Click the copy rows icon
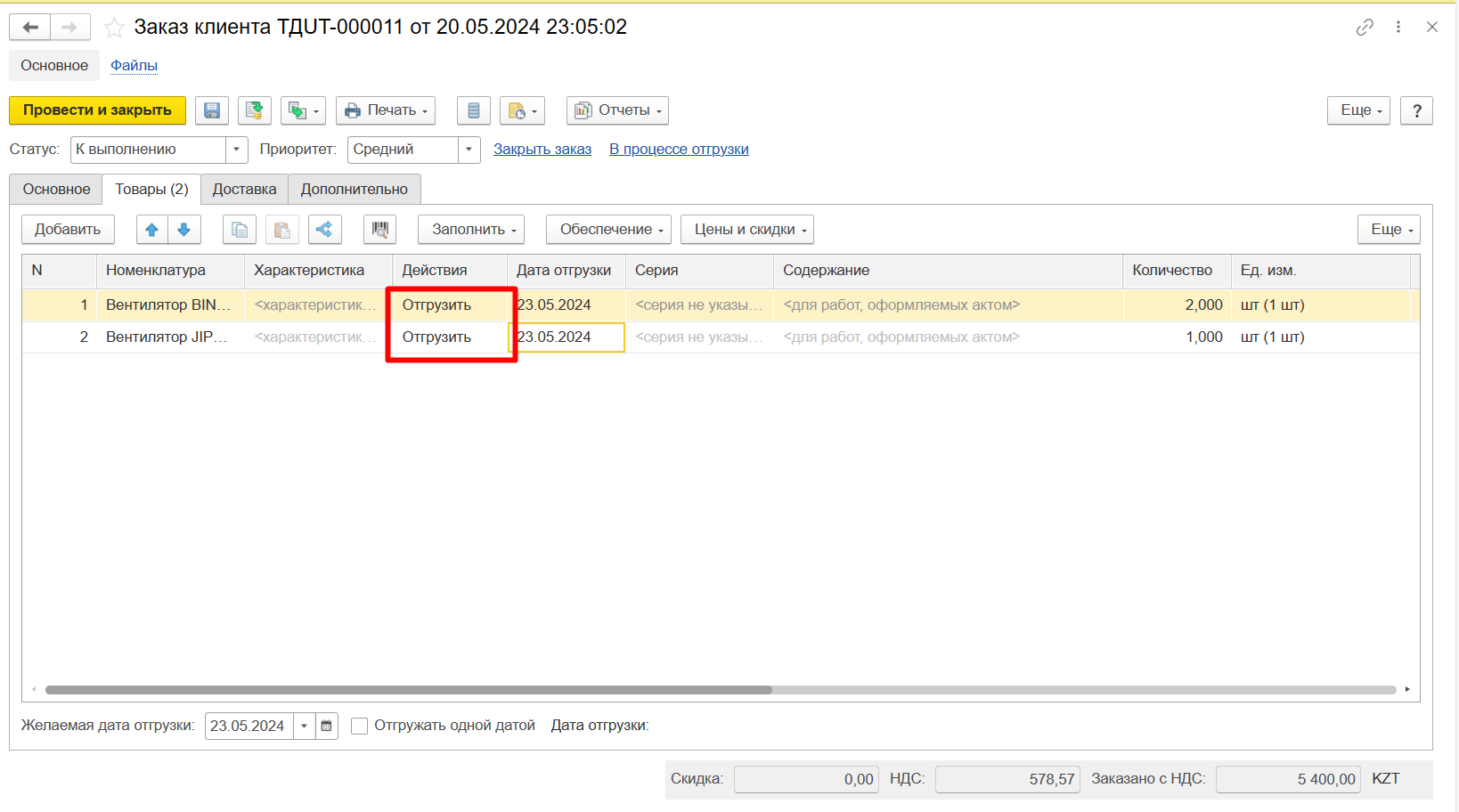1459x812 pixels. (239, 230)
